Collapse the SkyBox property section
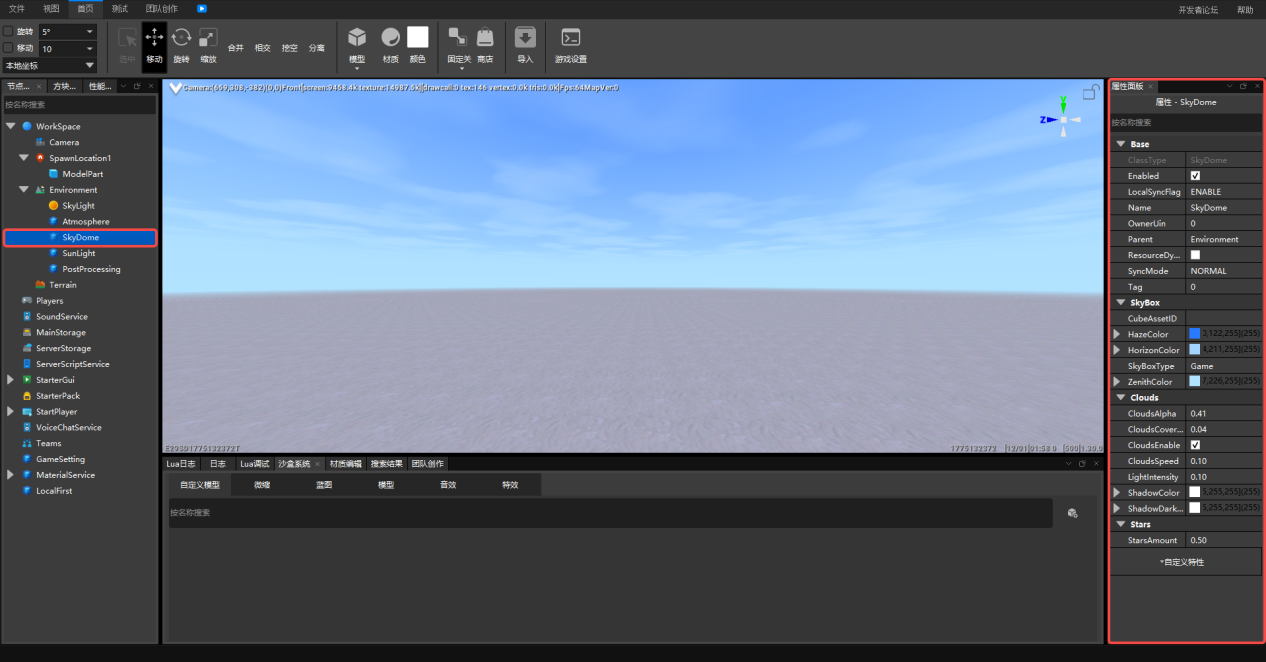 coord(1121,302)
